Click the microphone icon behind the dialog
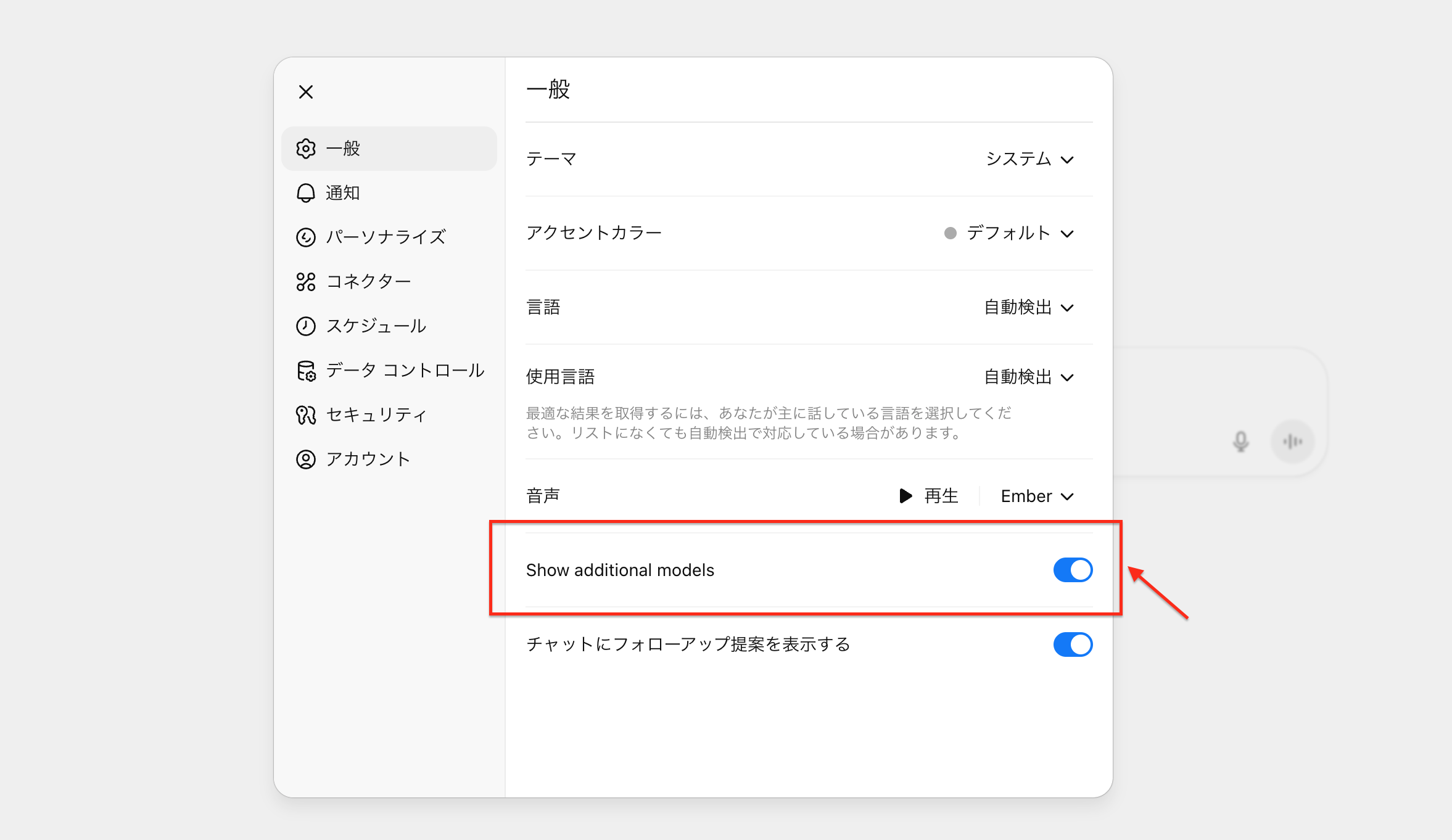 click(x=1240, y=442)
